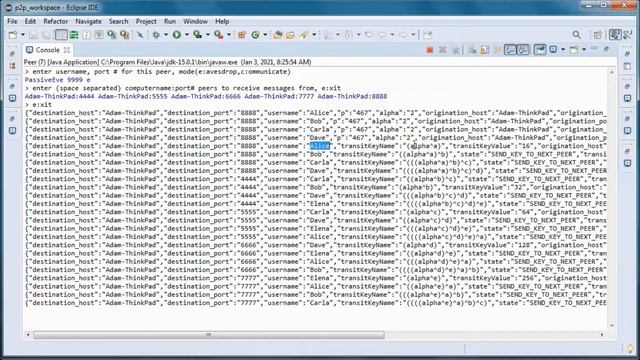The height and width of the screenshot is (360, 640).
Task: Click the vertical scrollbar up arrow
Action: point(611,72)
